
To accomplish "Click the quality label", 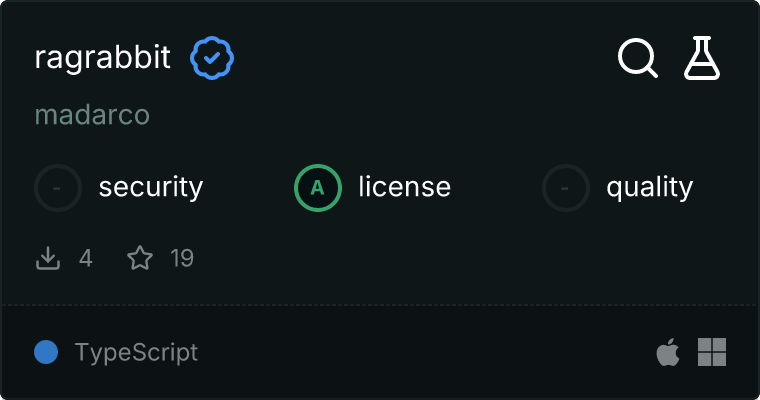I will (649, 187).
